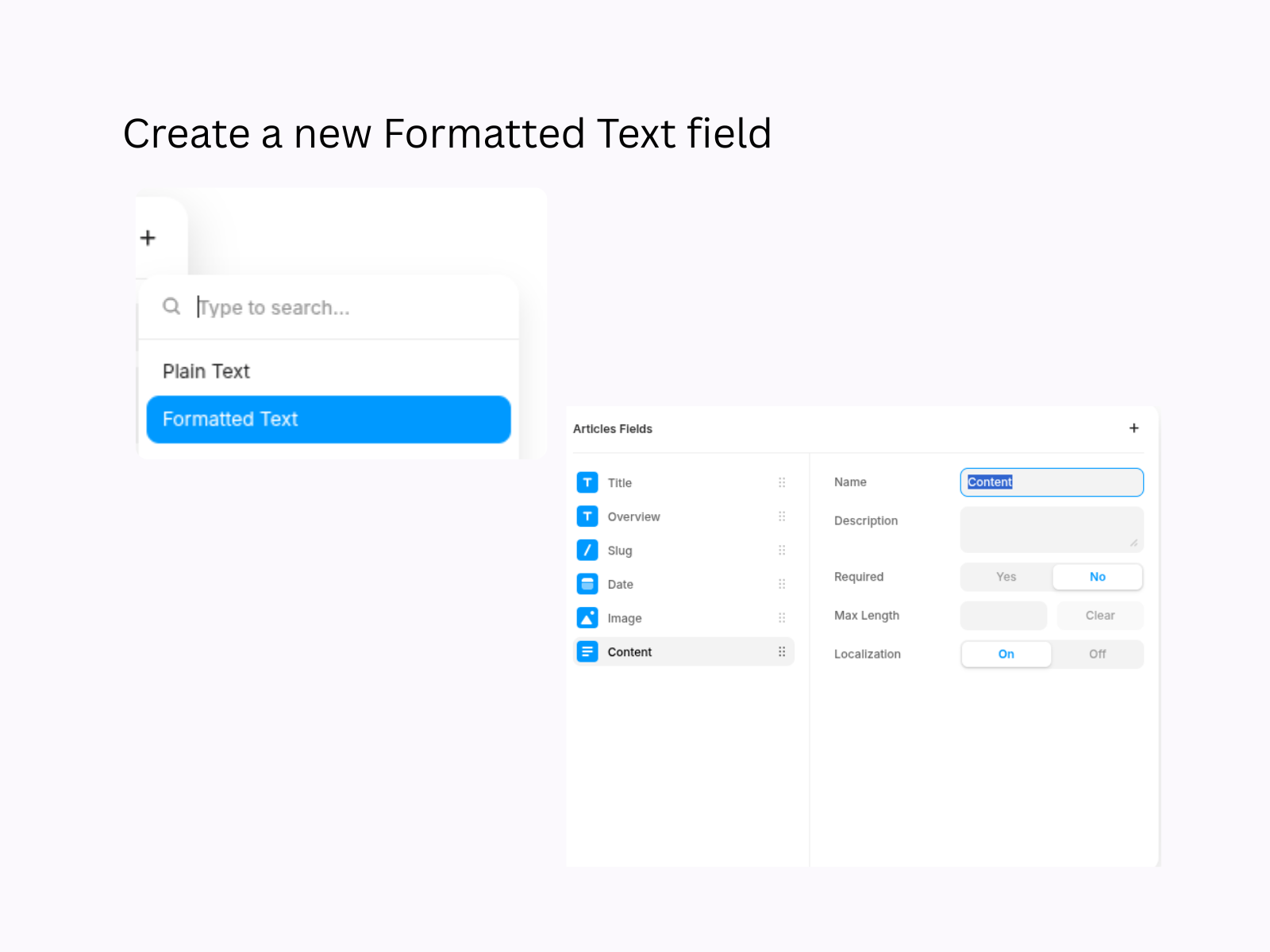Screen dimensions: 1270x952
Task: Set Required to No
Action: pos(1097,577)
